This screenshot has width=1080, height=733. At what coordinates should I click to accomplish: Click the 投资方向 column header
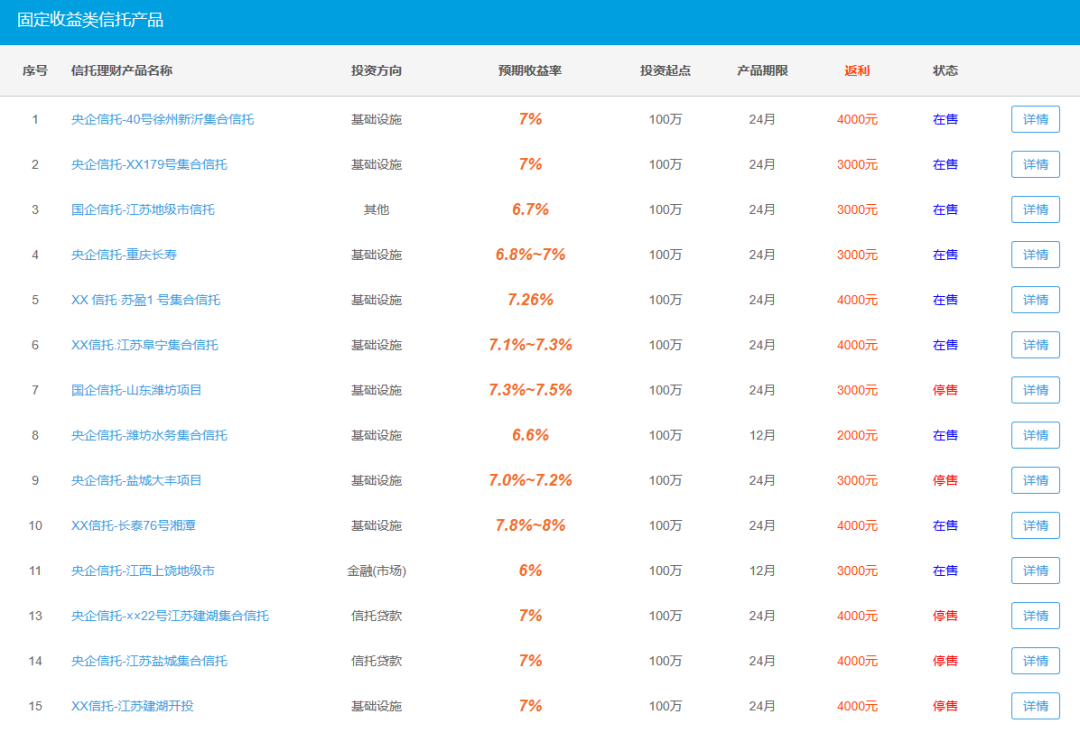376,70
